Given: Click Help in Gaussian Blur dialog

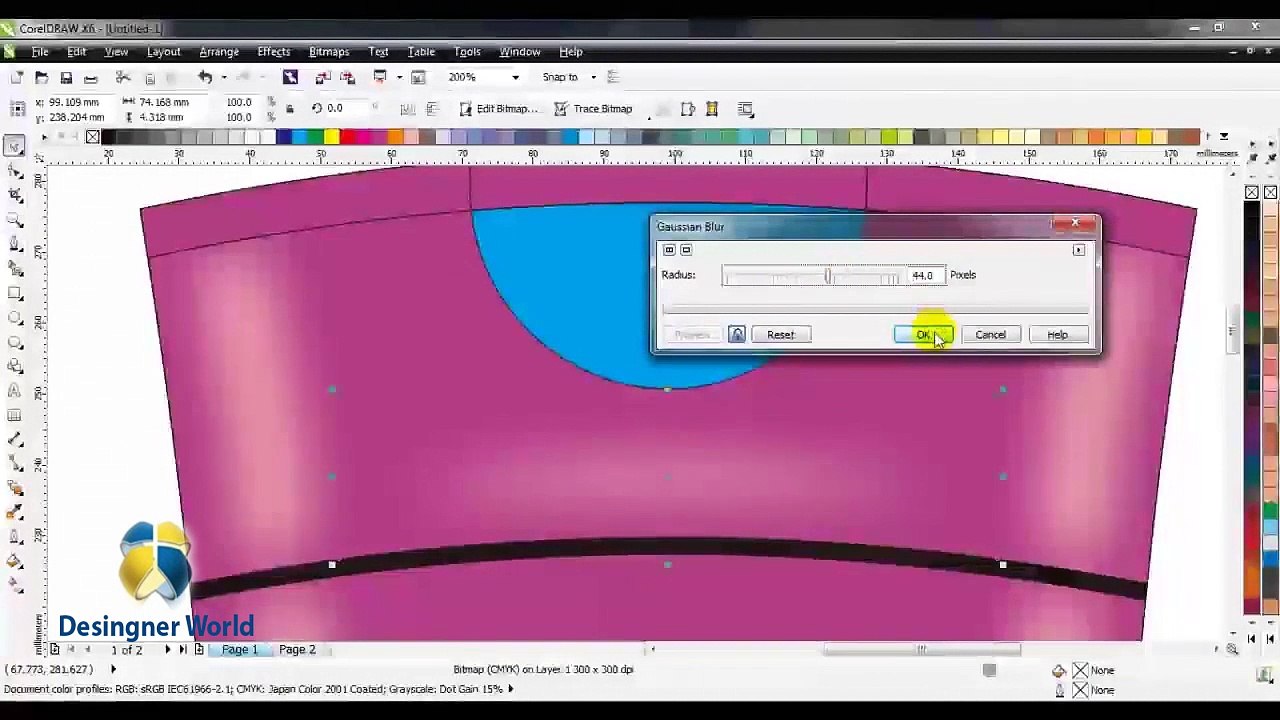Looking at the screenshot, I should click(1057, 334).
